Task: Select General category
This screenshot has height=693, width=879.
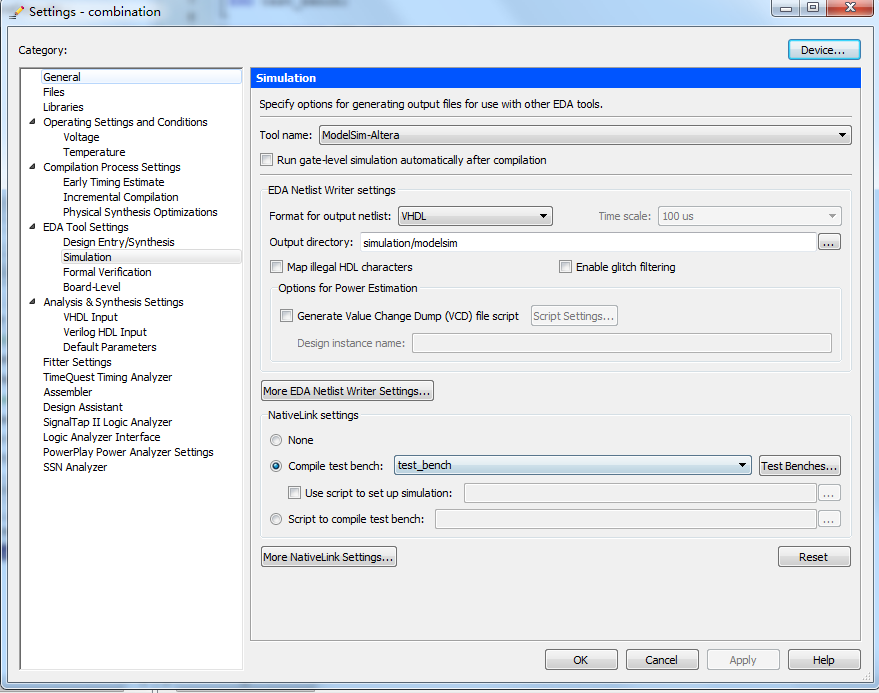Action: point(62,77)
